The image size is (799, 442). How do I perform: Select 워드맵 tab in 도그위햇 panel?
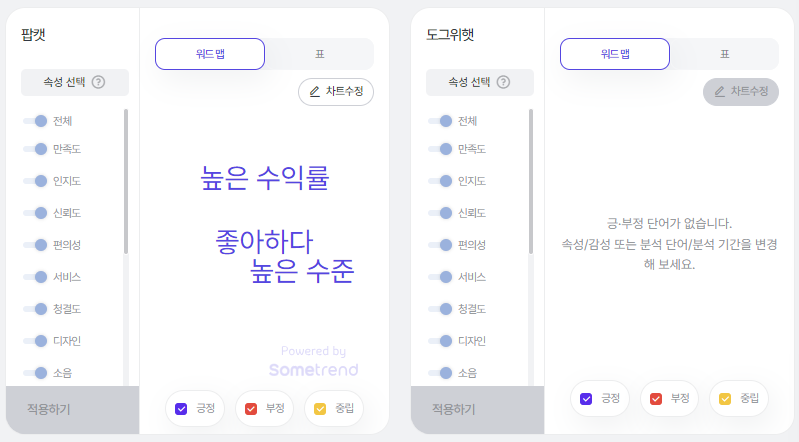click(x=615, y=54)
